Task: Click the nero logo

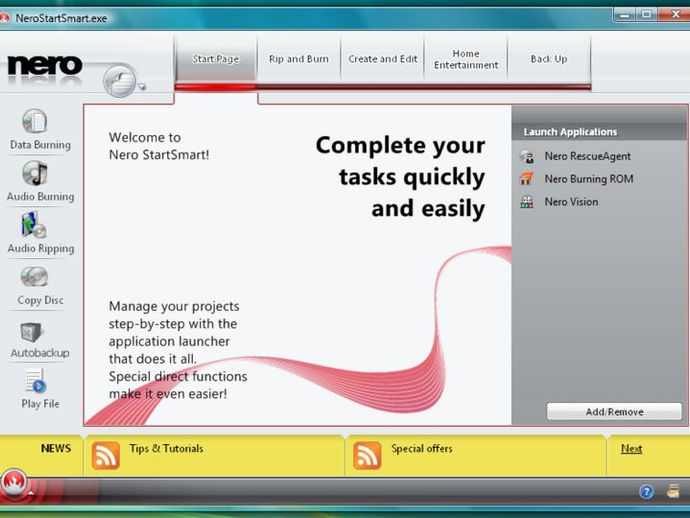Action: [45, 66]
